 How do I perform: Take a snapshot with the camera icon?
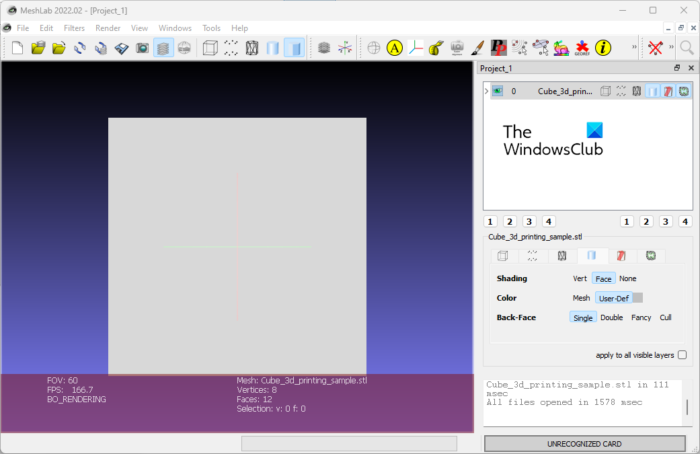[x=142, y=48]
